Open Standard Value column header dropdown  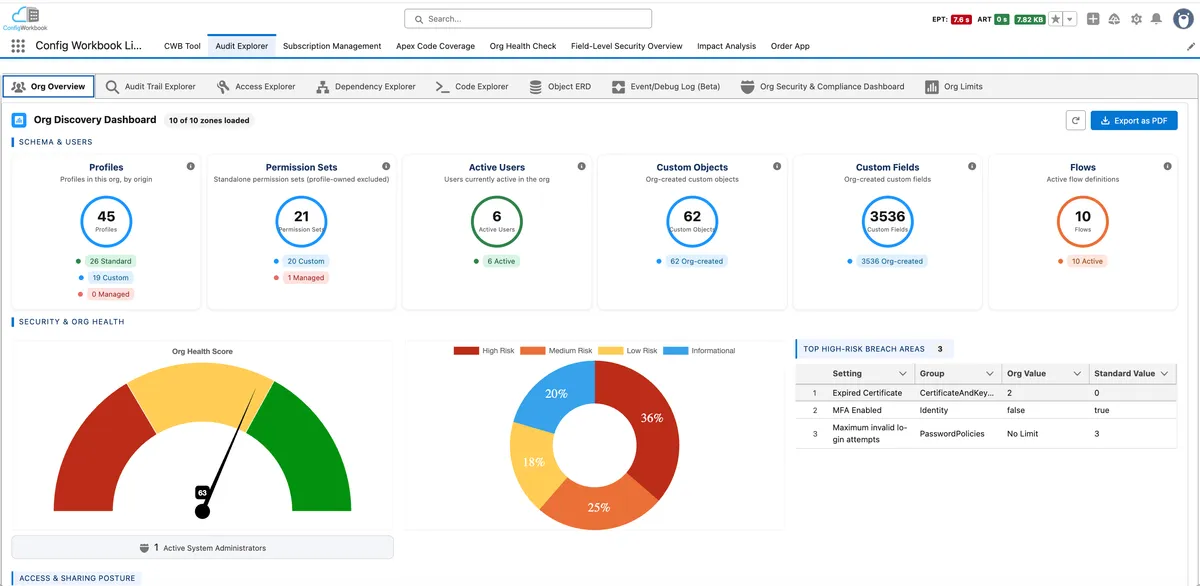(1164, 374)
